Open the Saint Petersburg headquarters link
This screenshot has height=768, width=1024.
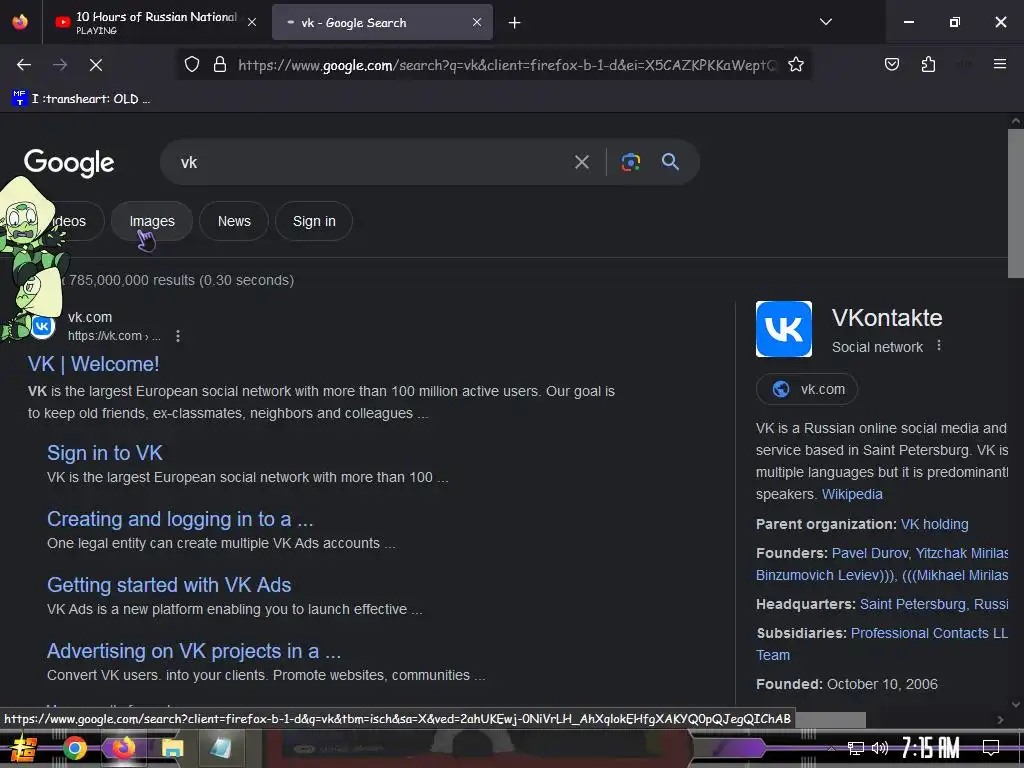coord(934,604)
